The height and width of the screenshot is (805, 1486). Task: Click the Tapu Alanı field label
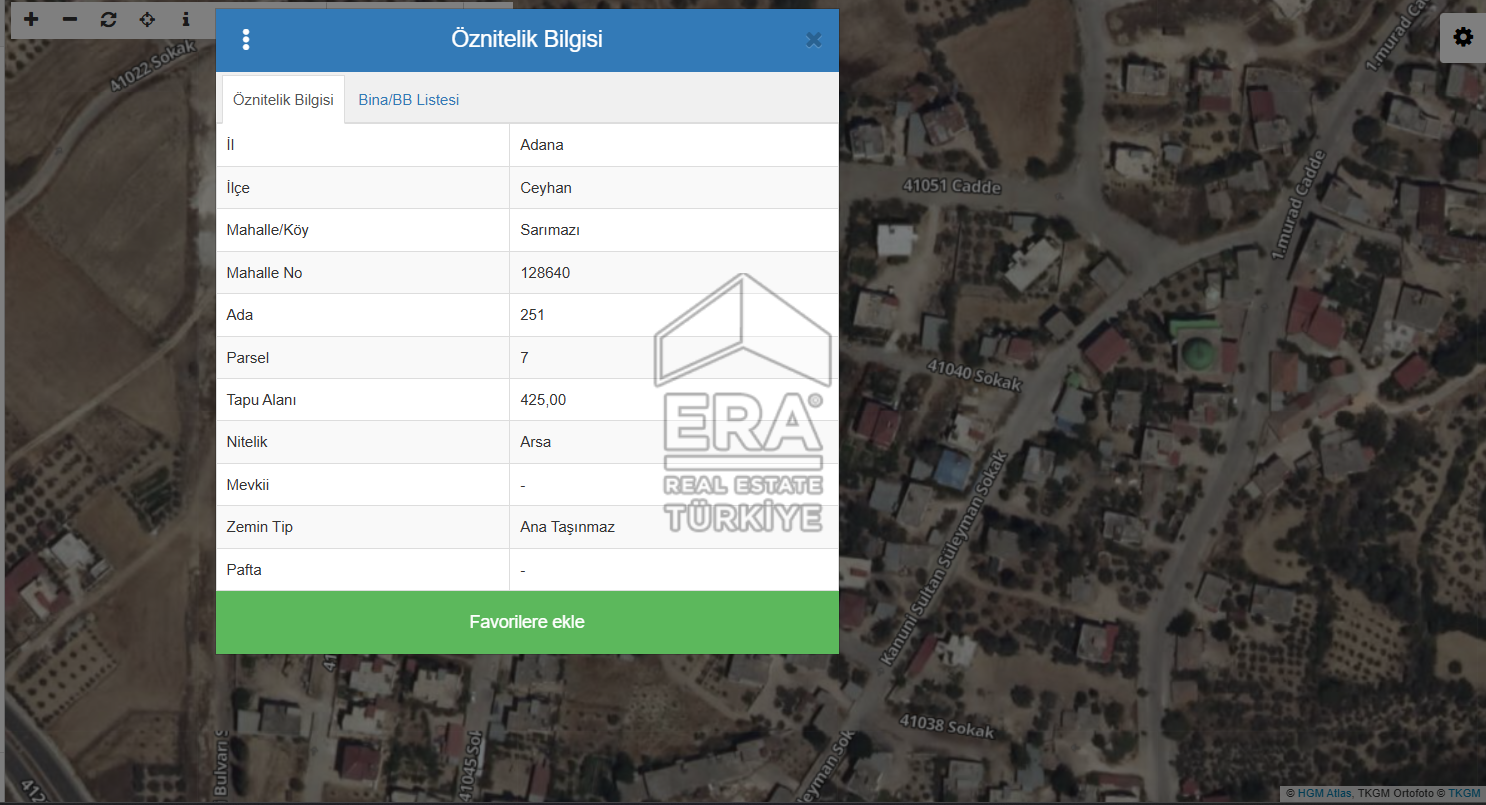click(262, 400)
